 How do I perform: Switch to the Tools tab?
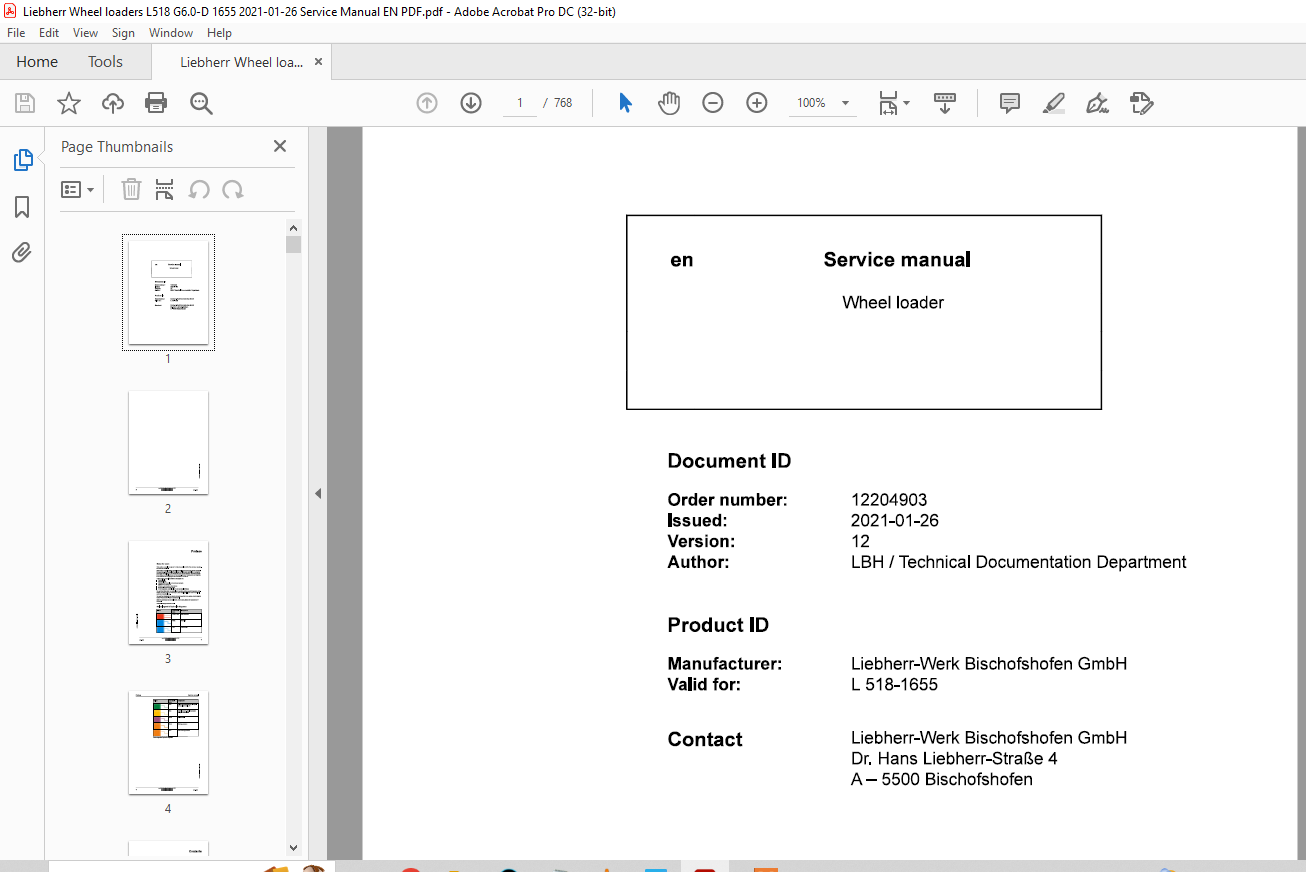click(x=105, y=62)
